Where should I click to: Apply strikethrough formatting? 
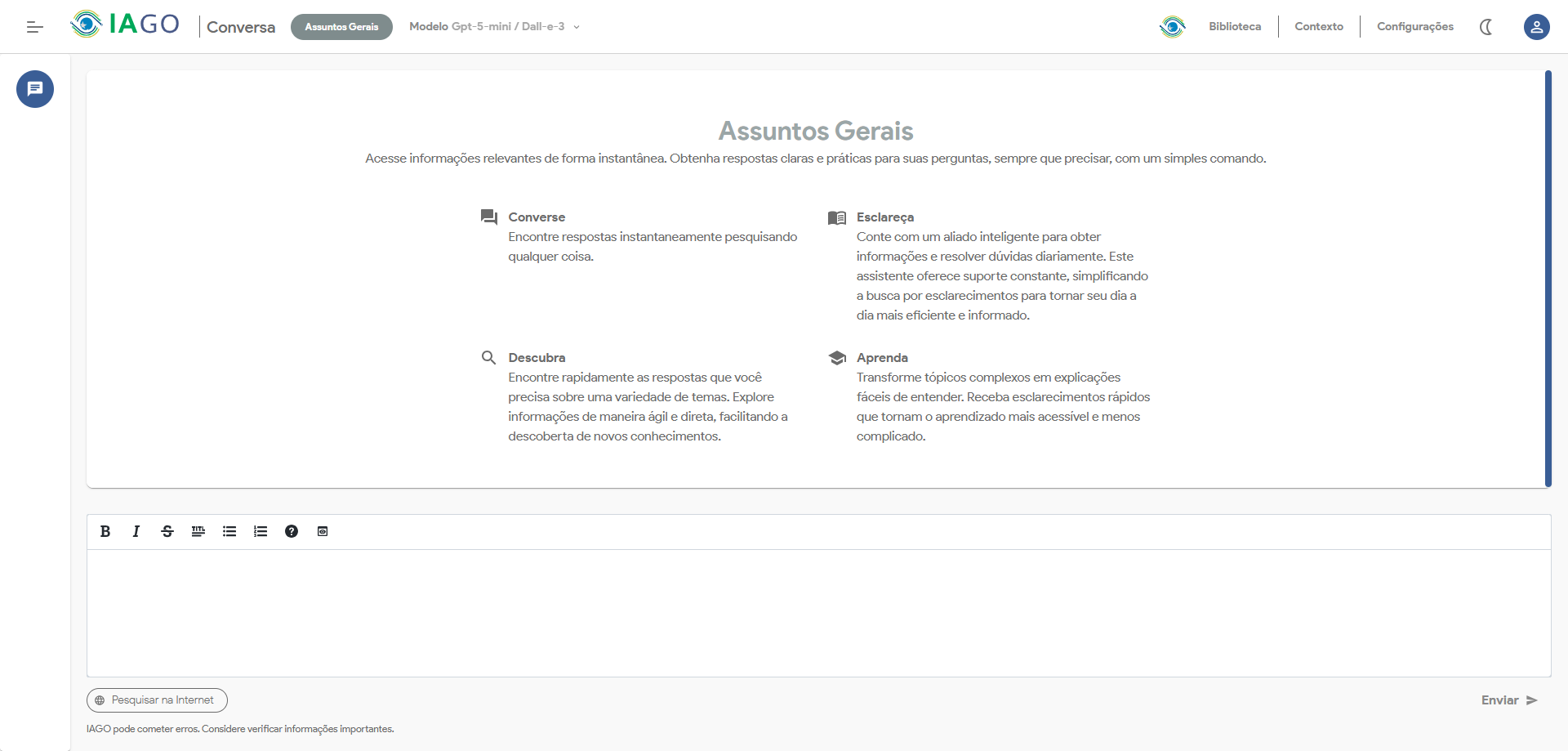(167, 531)
